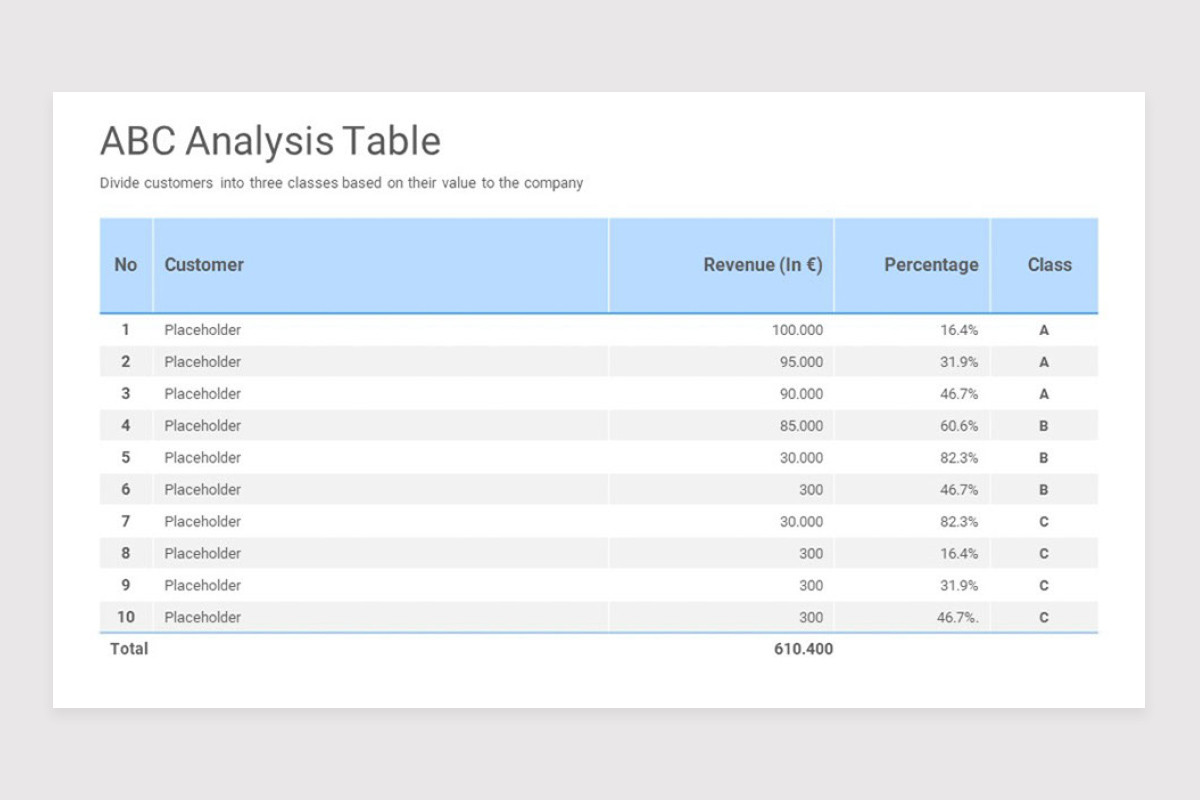Screen dimensions: 1200x800
Task: Select the Customer column header
Action: coord(381,265)
